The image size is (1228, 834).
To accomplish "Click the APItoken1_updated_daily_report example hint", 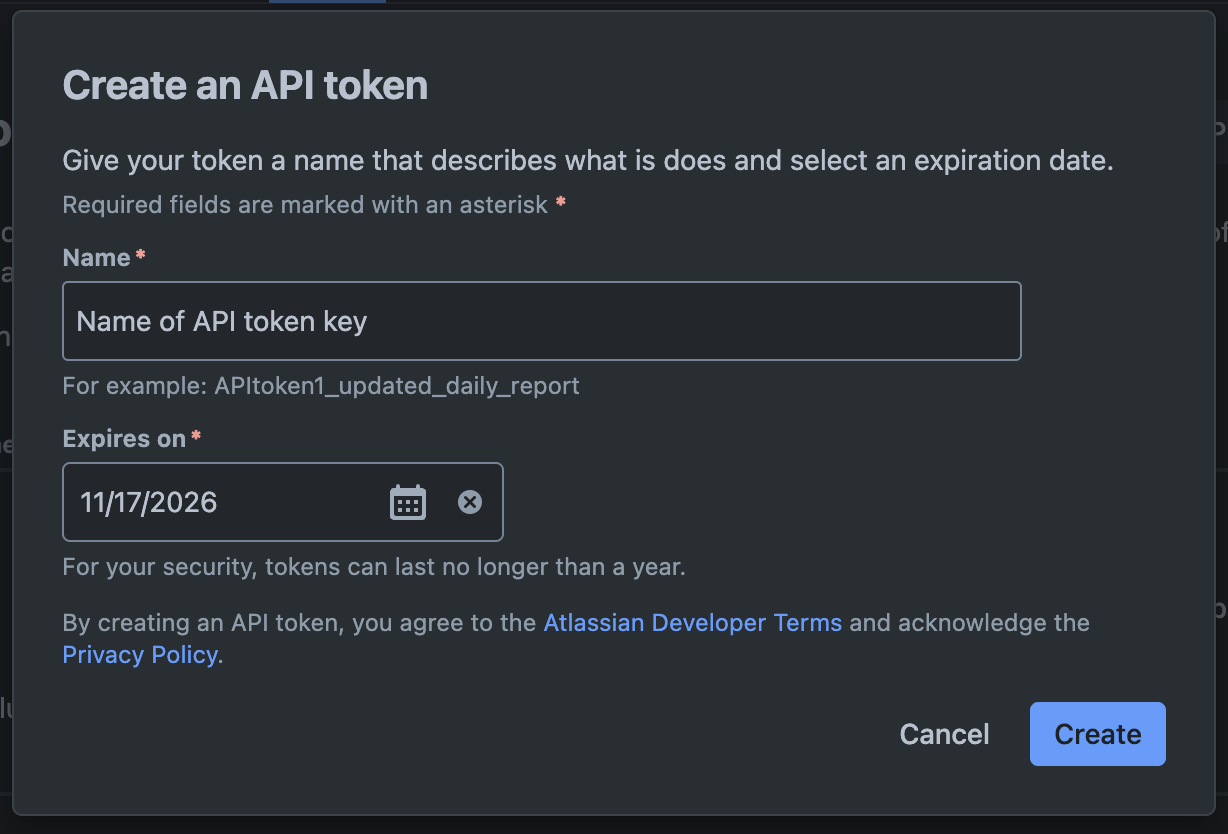I will tap(320, 385).
